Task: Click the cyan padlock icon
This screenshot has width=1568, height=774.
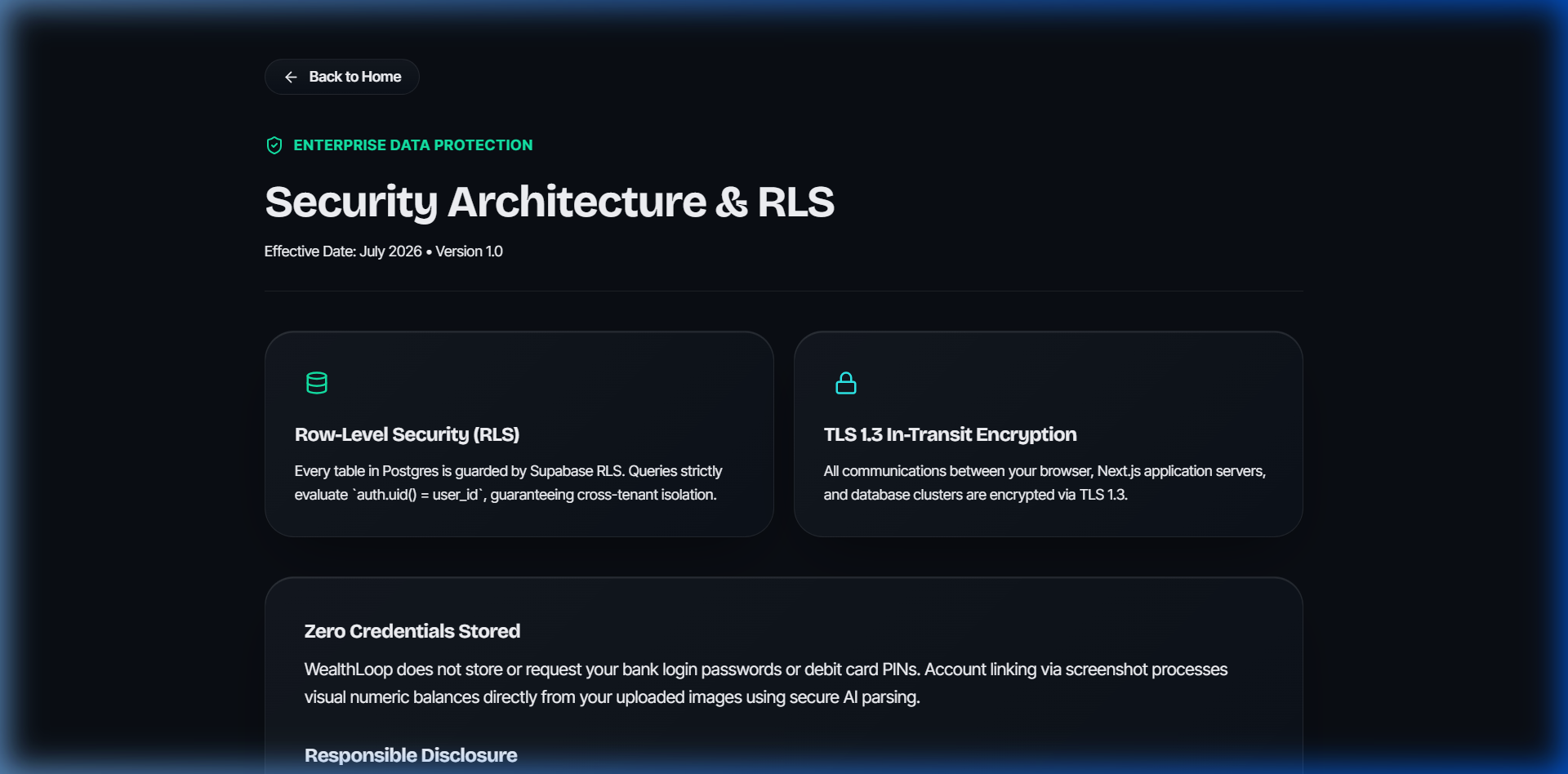Action: tap(846, 383)
